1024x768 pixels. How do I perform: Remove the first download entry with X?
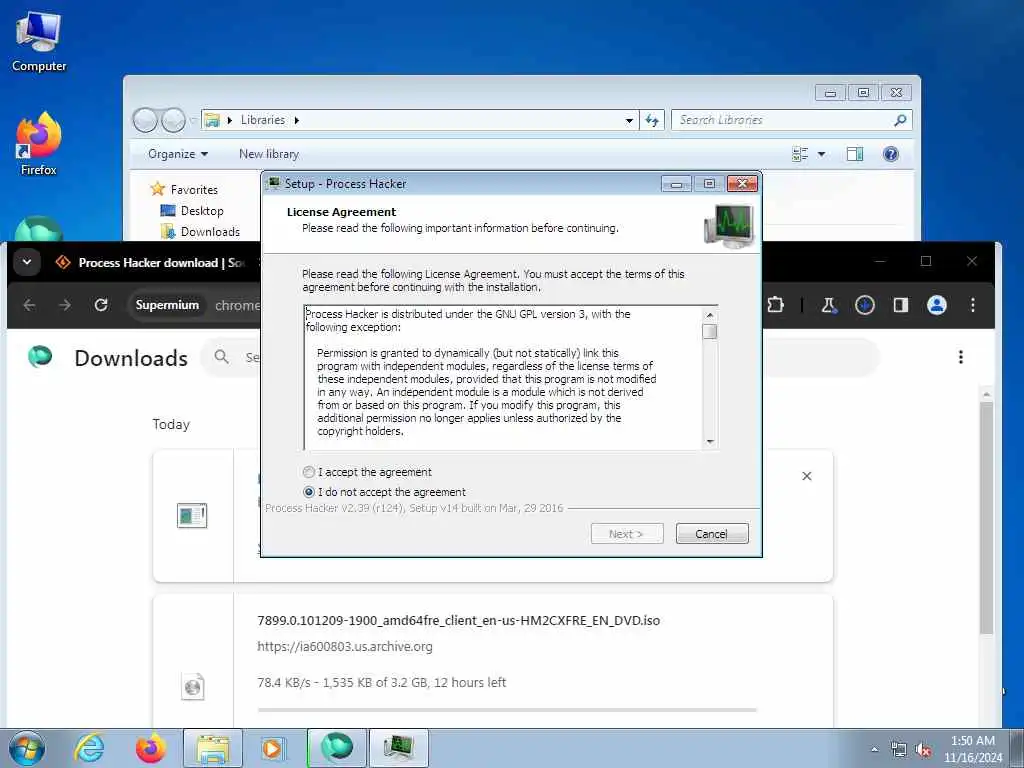(x=807, y=476)
